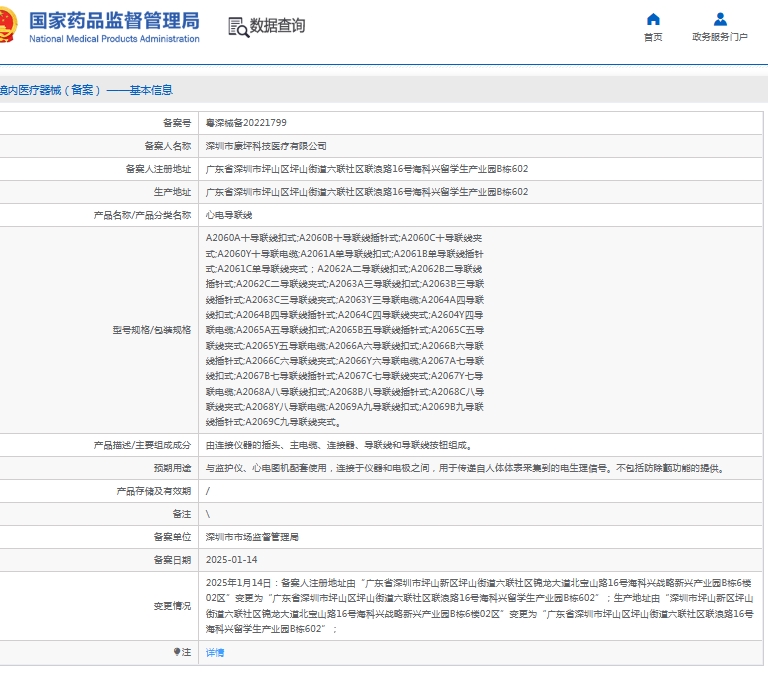Click the 备案人注册地址 row label

(158, 169)
